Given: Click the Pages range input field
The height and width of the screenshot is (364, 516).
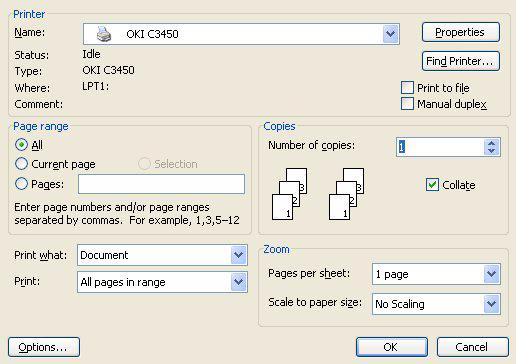Looking at the screenshot, I should [161, 184].
